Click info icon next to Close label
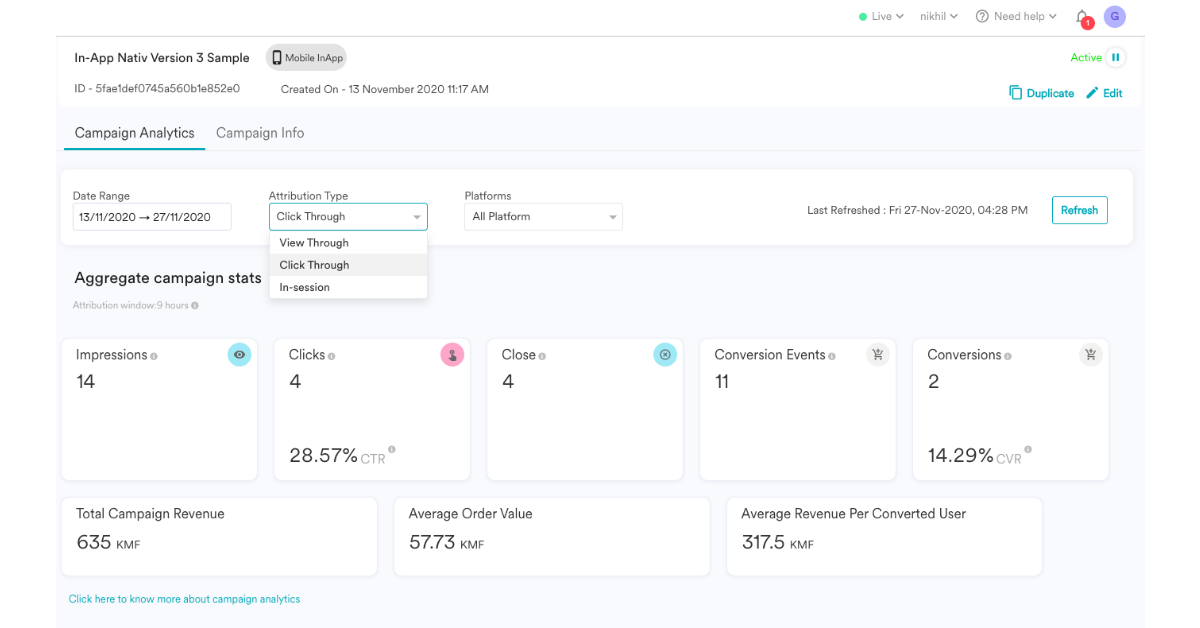1200x628 pixels. click(x=543, y=356)
